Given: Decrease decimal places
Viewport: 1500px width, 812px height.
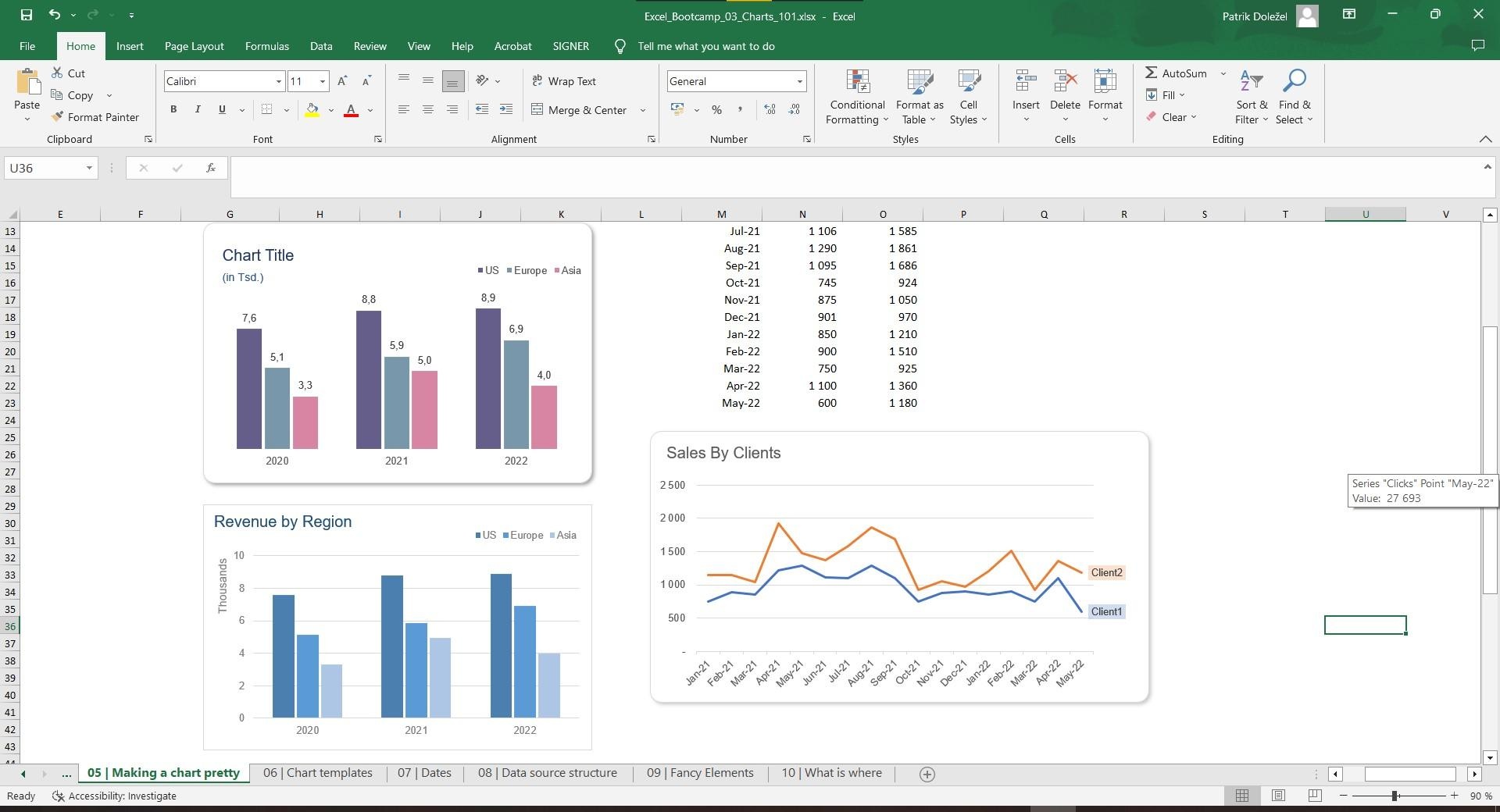Looking at the screenshot, I should tap(795, 110).
